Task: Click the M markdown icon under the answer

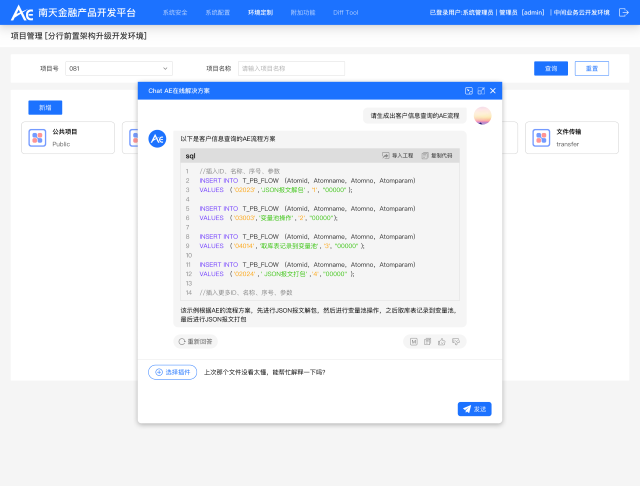Action: point(413,341)
